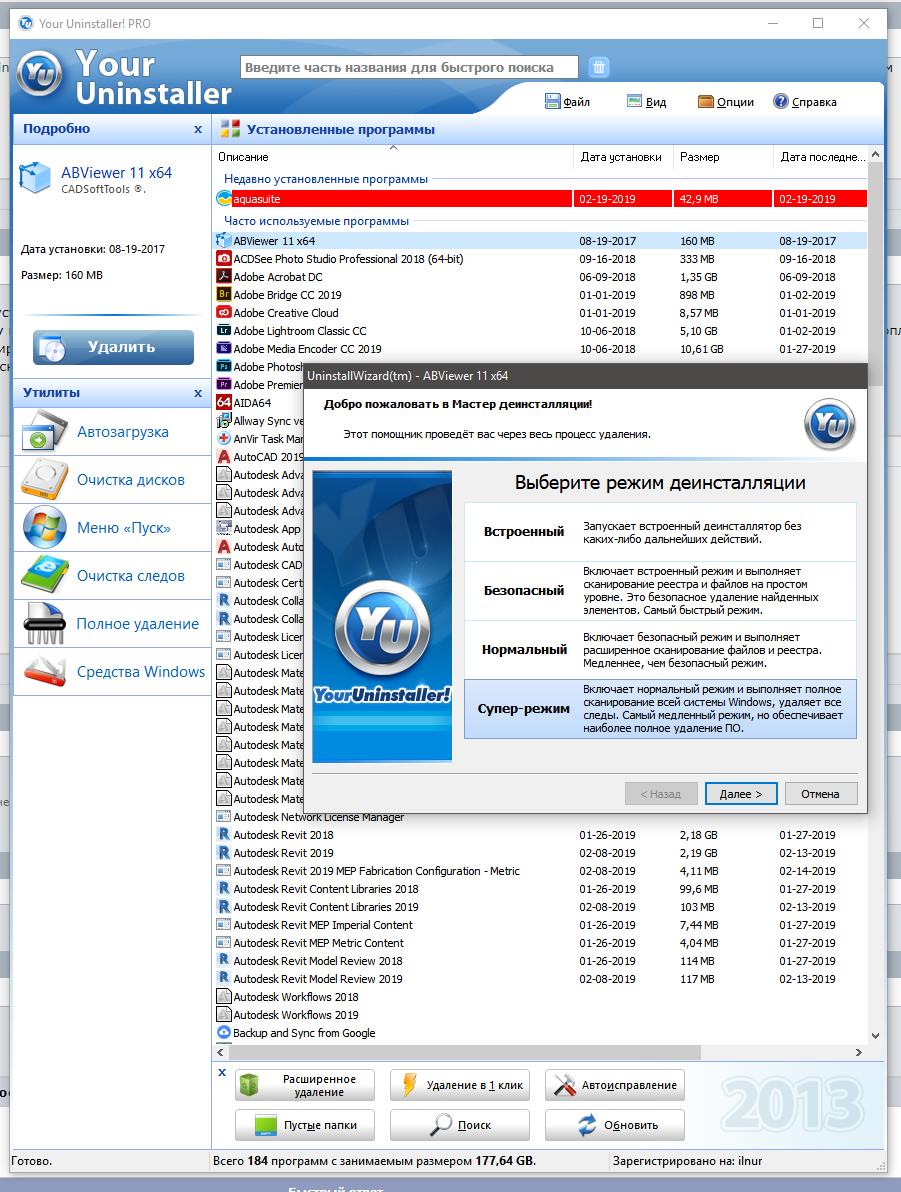Click the horizontal scrollbar left arrow
Viewport: 901px width, 1192px height.
tap(220, 1053)
